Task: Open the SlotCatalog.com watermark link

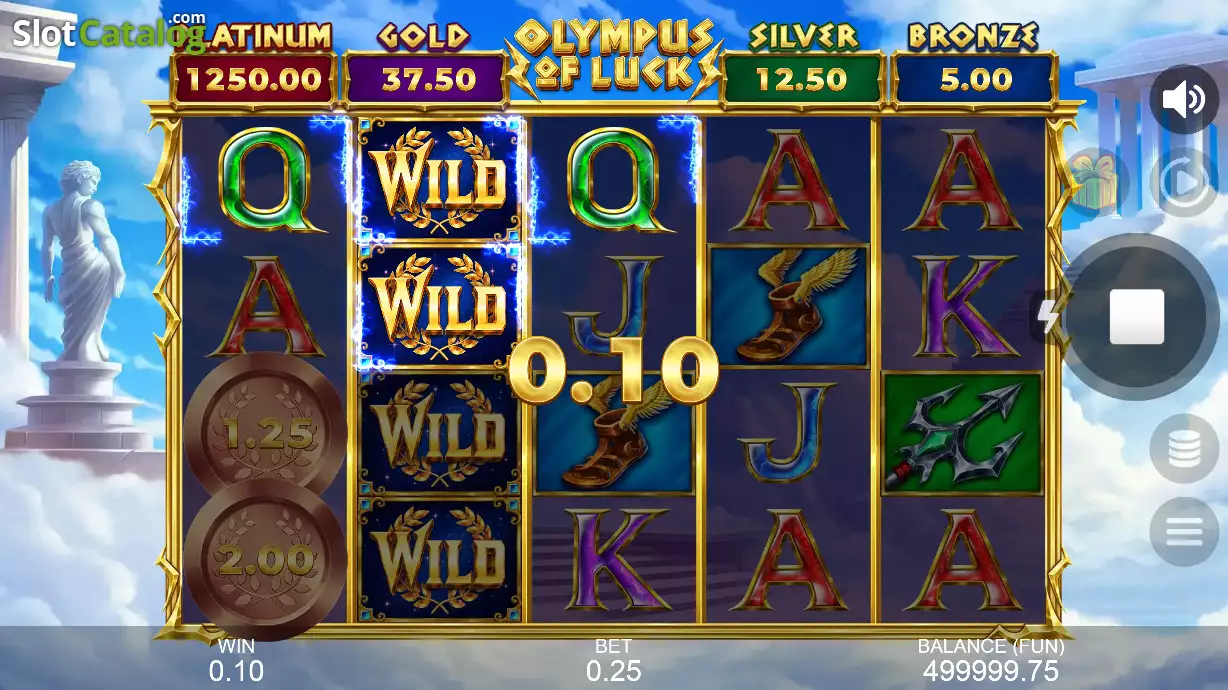Action: pos(109,32)
